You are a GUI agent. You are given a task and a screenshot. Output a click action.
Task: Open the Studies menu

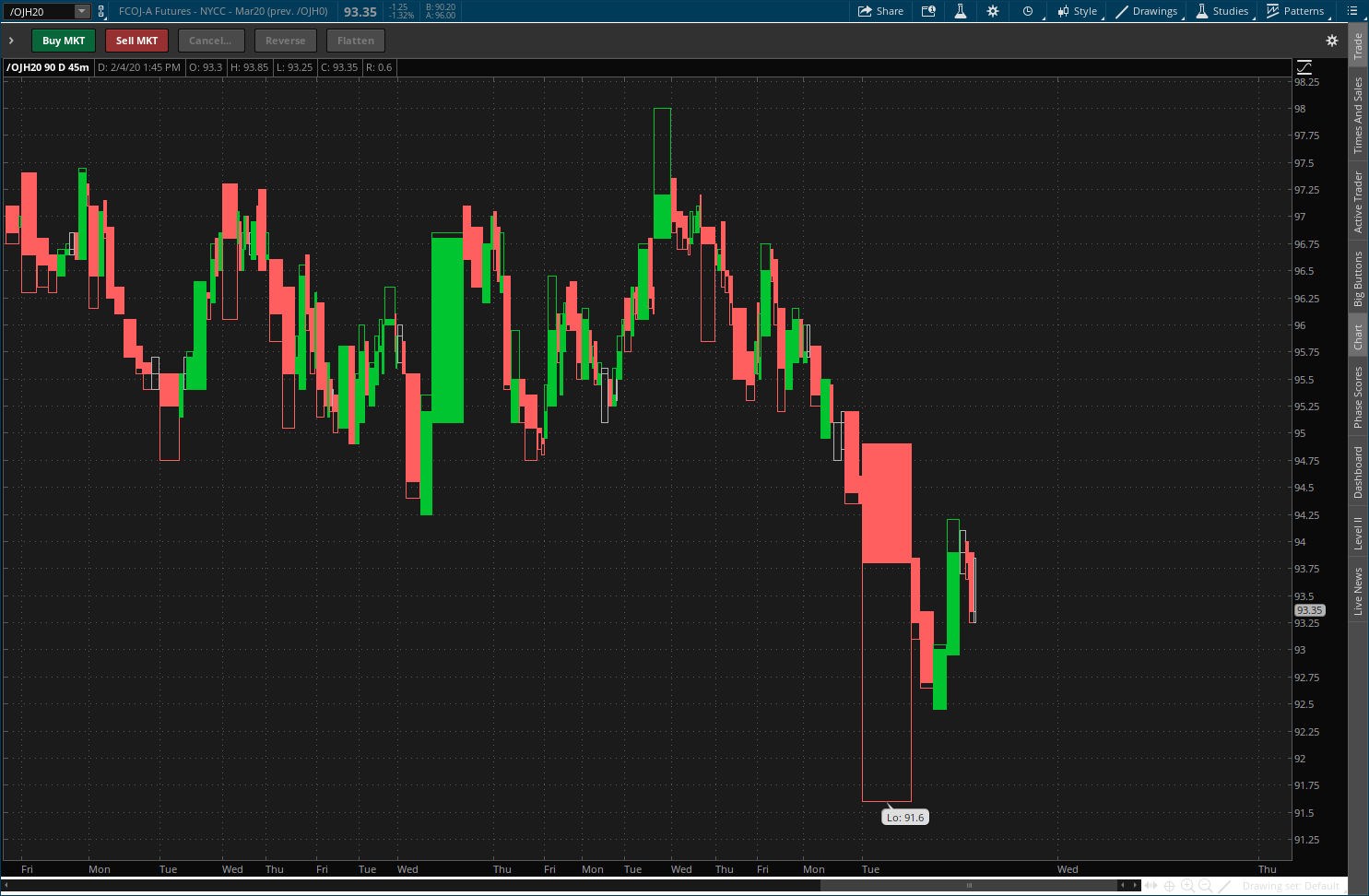(1222, 11)
